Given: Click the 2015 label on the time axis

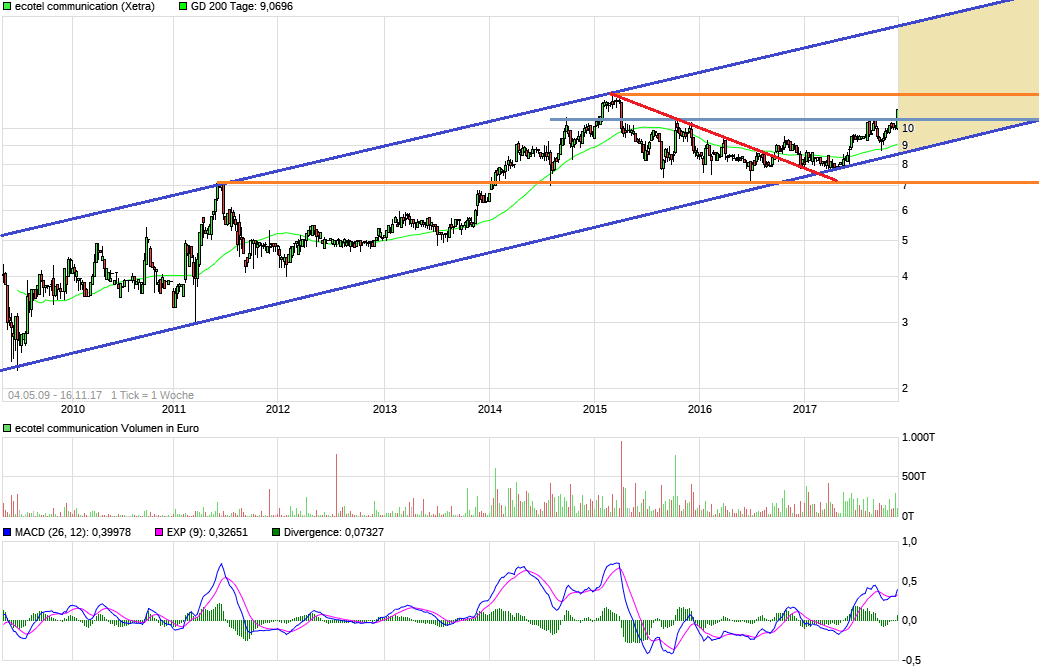Looking at the screenshot, I should pos(594,409).
